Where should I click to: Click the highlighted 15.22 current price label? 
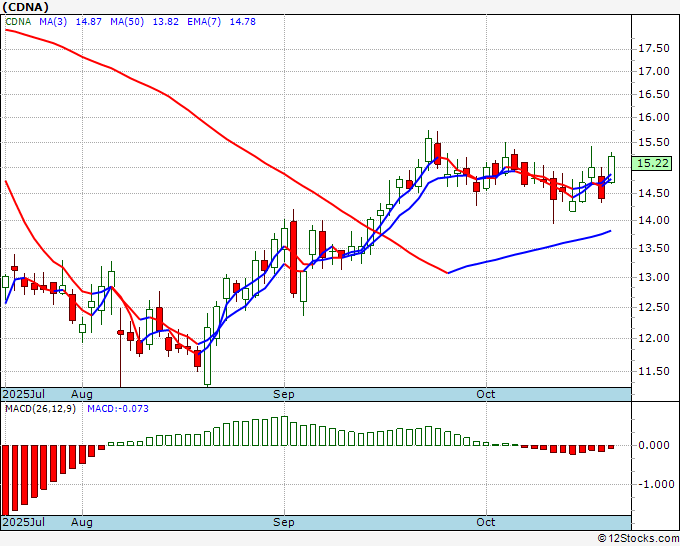651,163
